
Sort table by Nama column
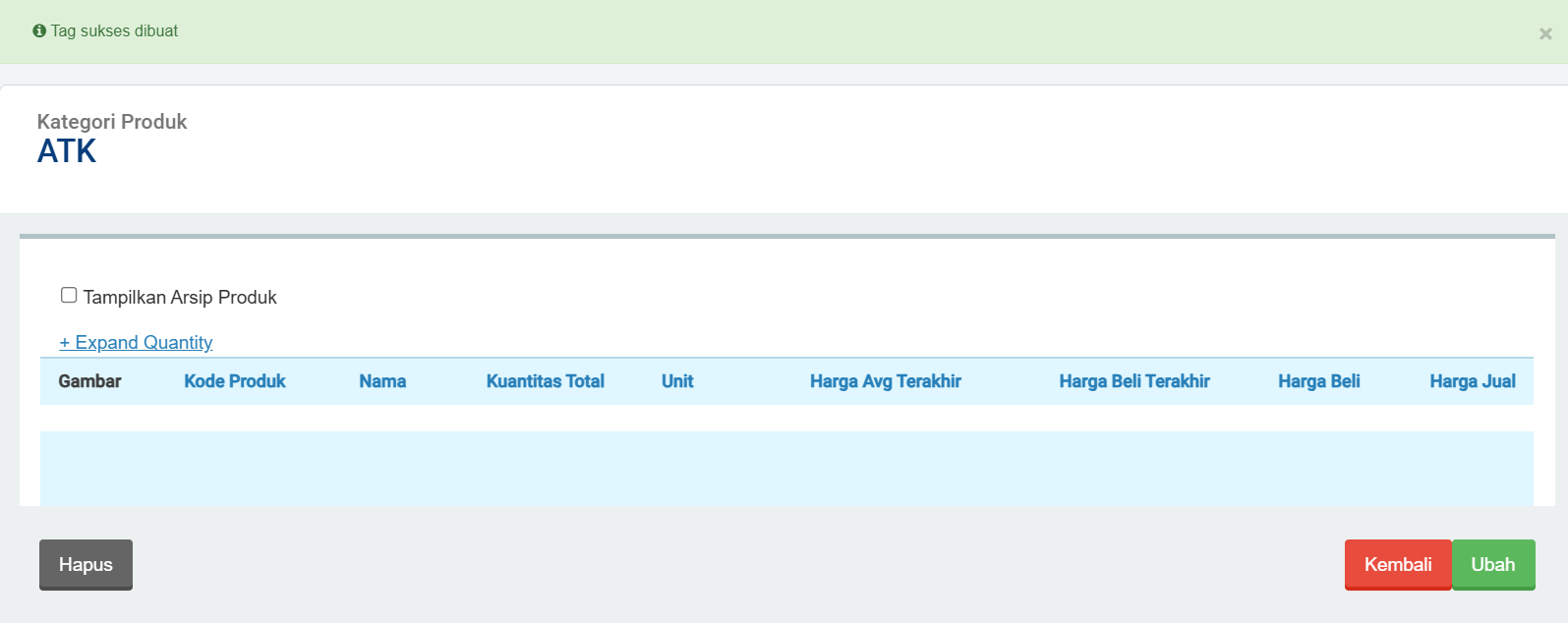coord(382,381)
